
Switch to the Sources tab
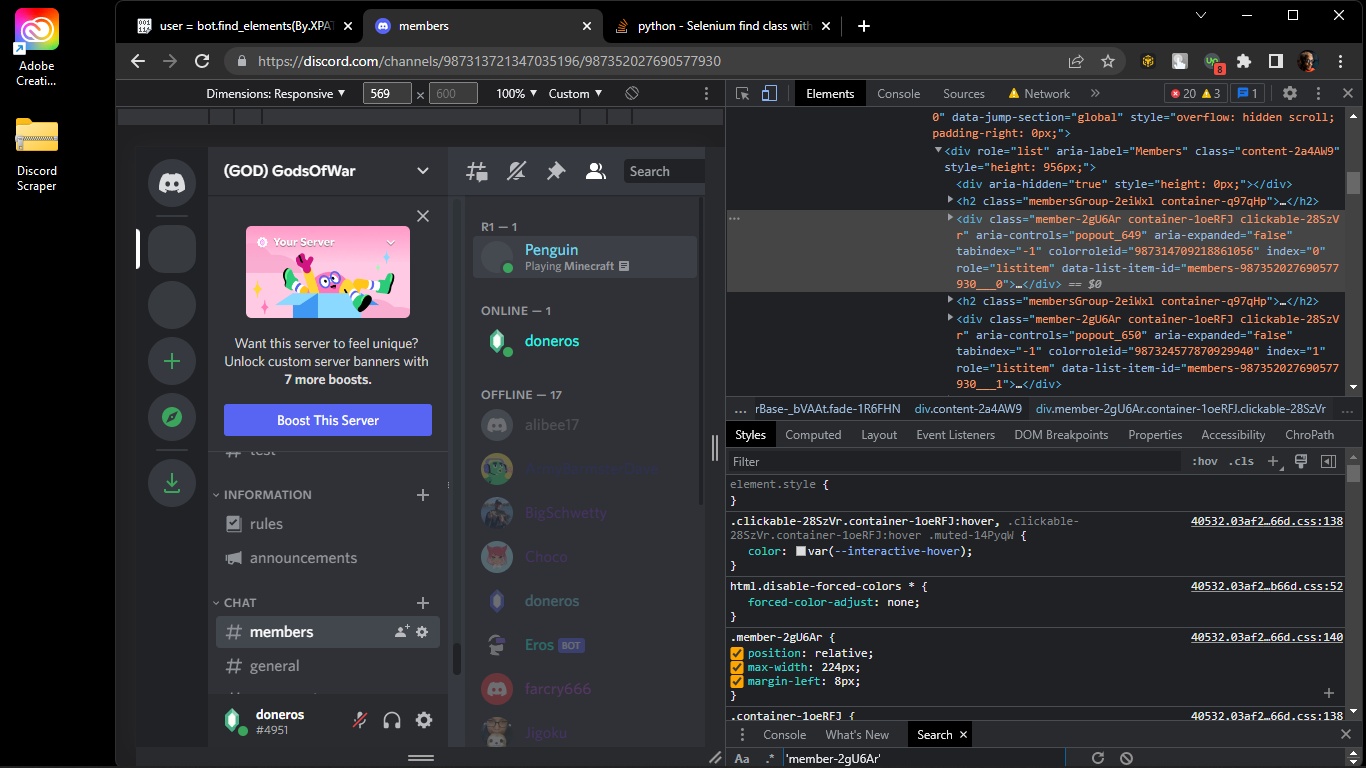pyautogui.click(x=964, y=93)
